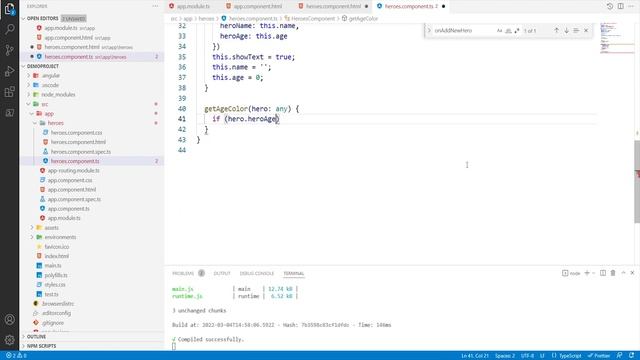Open Explorer more actions ellipsis
The height and width of the screenshot is (360, 640).
tap(155, 6)
